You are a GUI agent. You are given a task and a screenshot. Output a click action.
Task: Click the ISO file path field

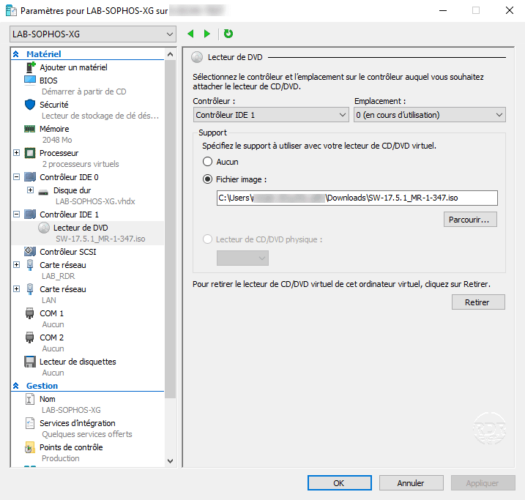(x=357, y=198)
